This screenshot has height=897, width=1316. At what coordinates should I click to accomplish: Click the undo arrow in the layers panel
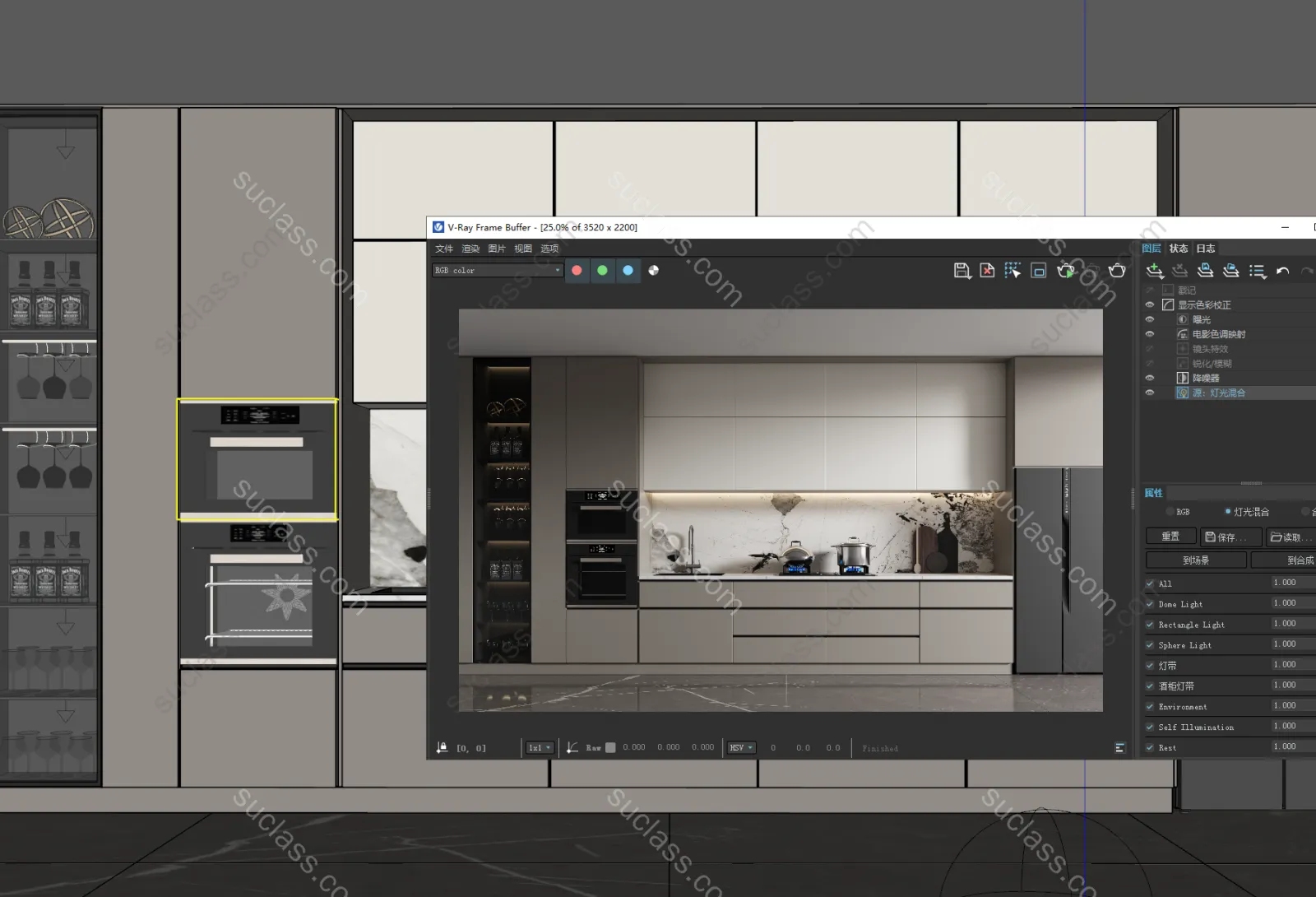pos(1282,271)
